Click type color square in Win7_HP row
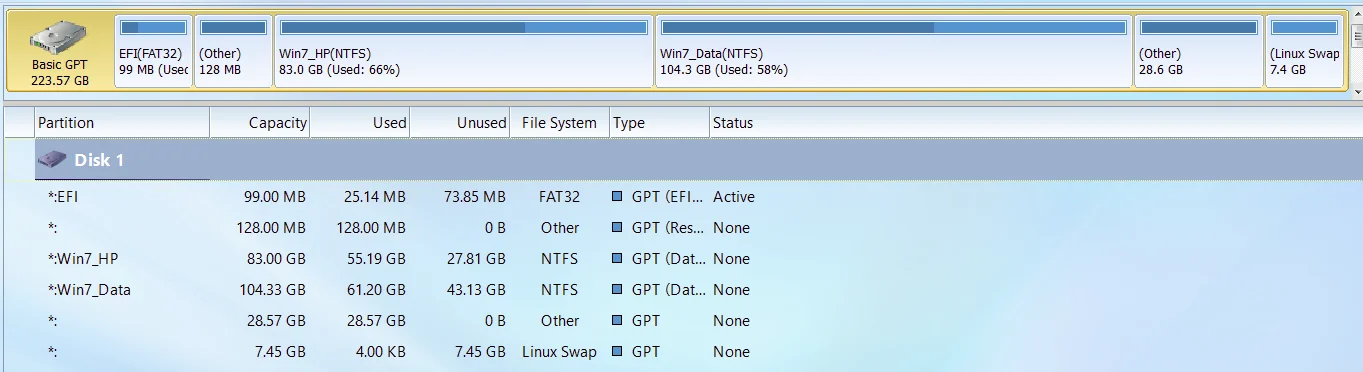The image size is (1363, 372). pyautogui.click(x=617, y=259)
